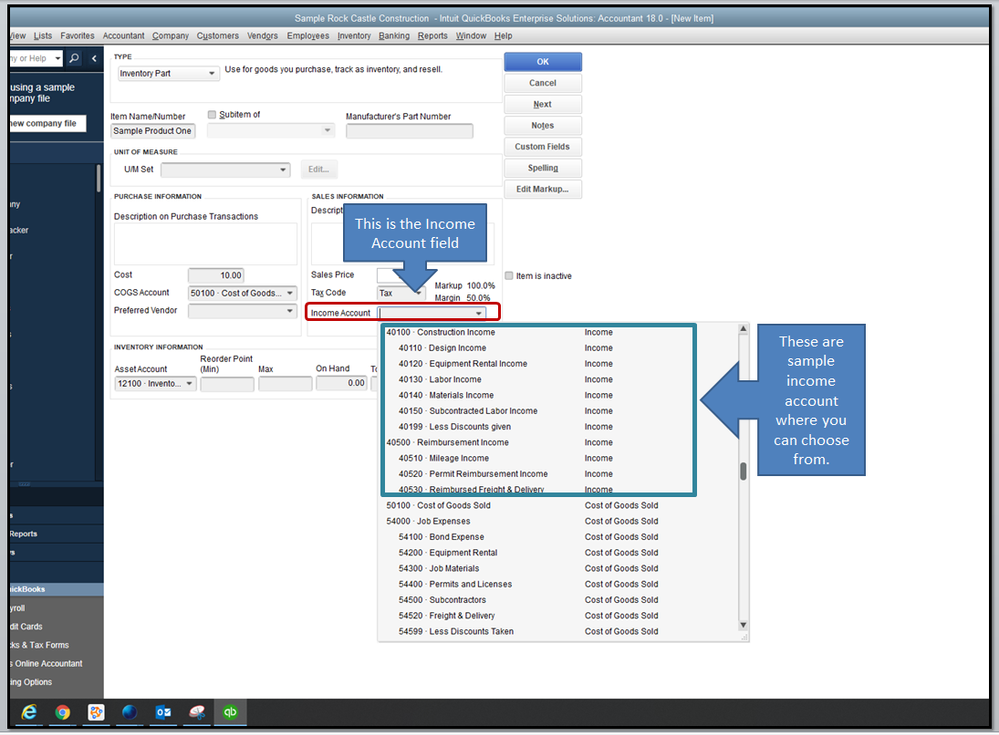
Task: Click the search magnifier icon
Action: 75,59
